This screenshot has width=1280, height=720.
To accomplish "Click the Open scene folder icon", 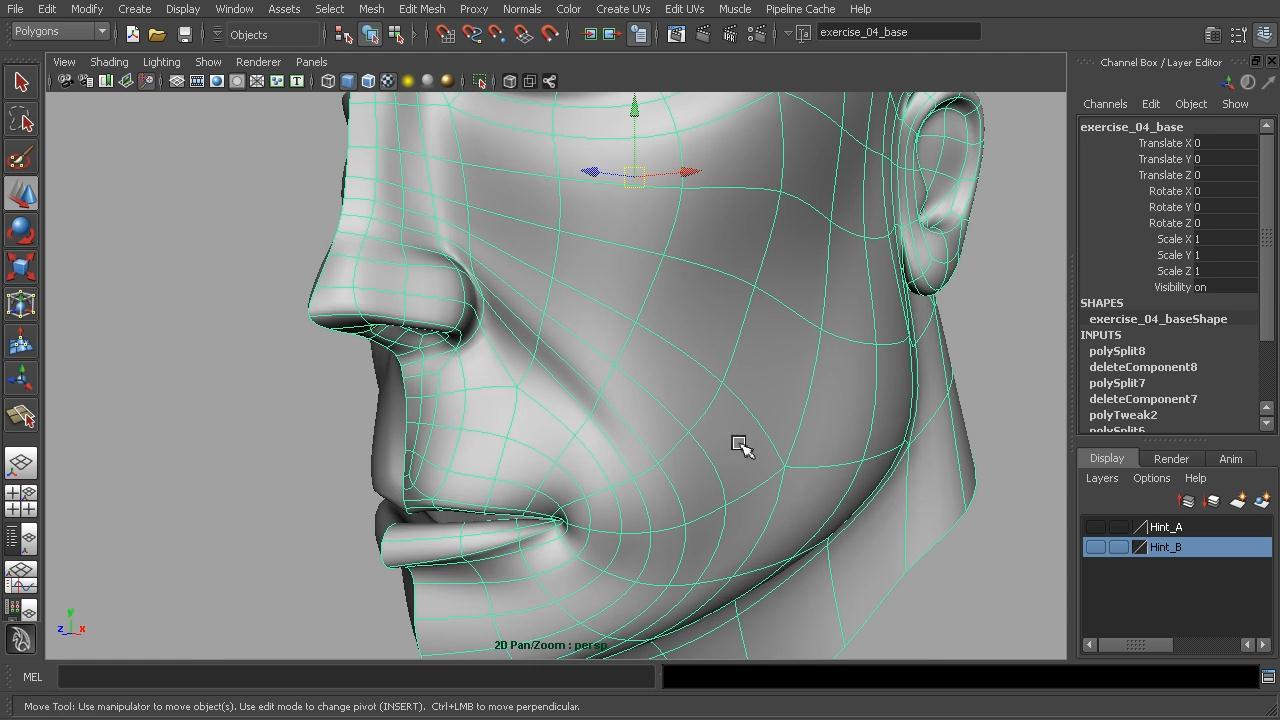I will (157, 34).
